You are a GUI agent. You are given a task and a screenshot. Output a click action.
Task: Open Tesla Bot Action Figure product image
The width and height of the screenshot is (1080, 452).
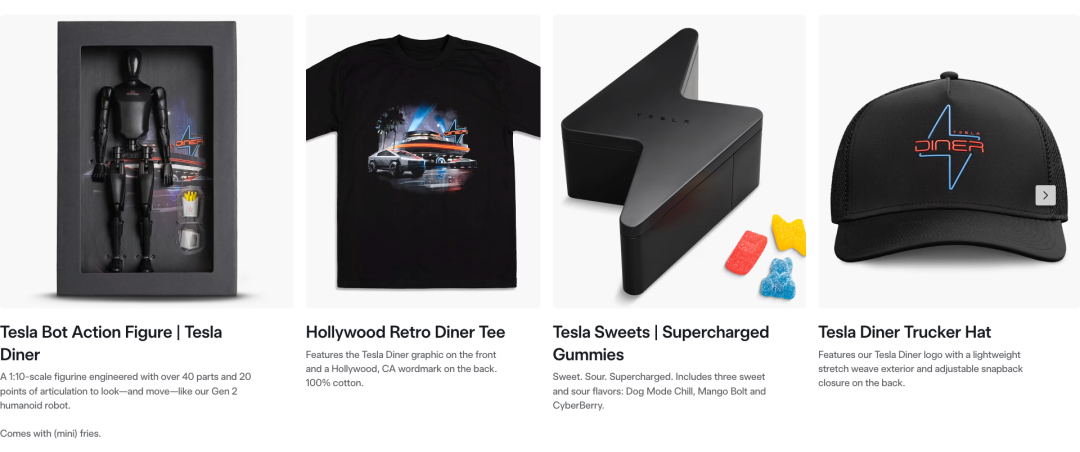click(147, 161)
